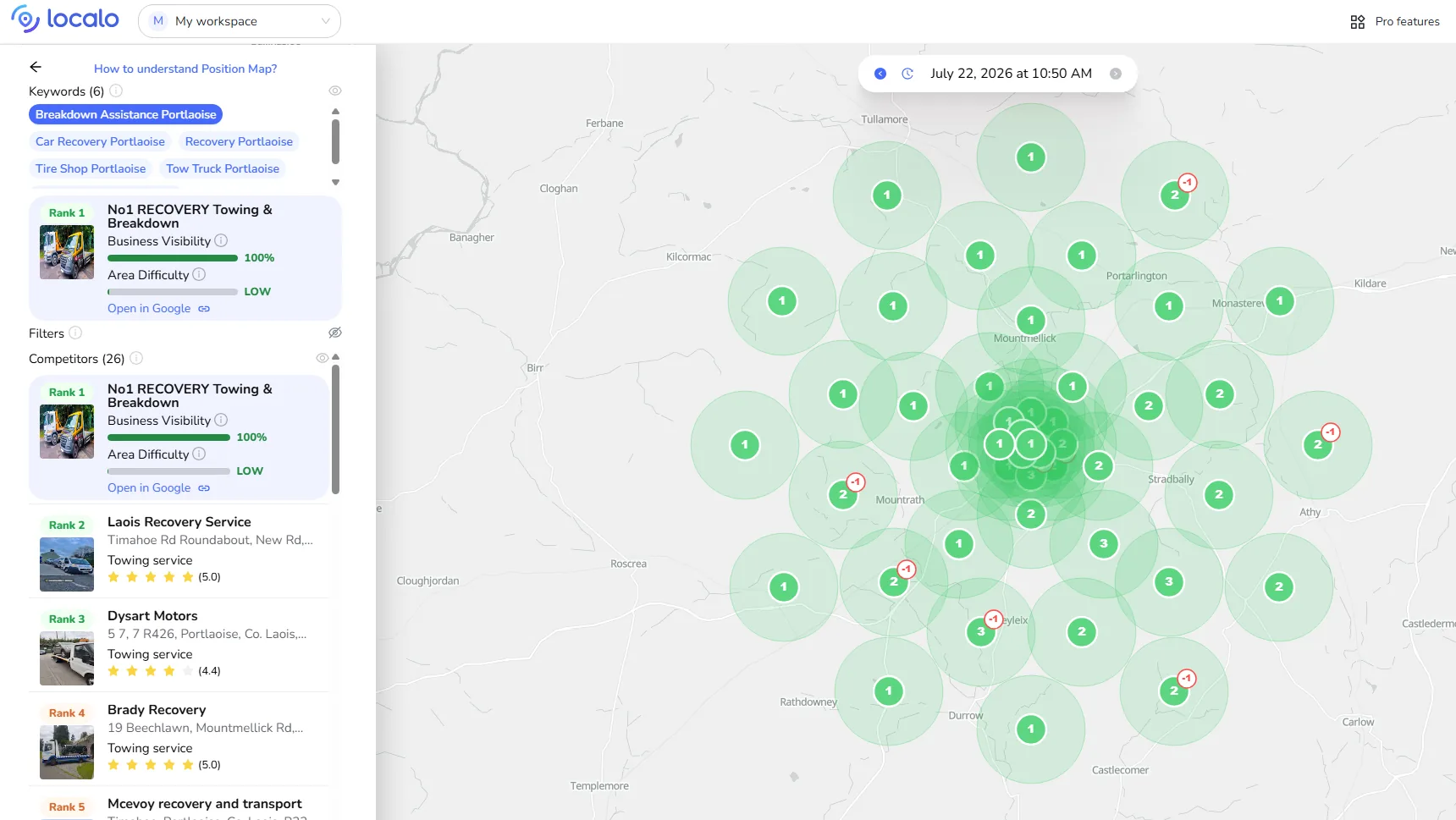This screenshot has width=1456, height=820.
Task: Go back with the left arrow
Action: [36, 67]
